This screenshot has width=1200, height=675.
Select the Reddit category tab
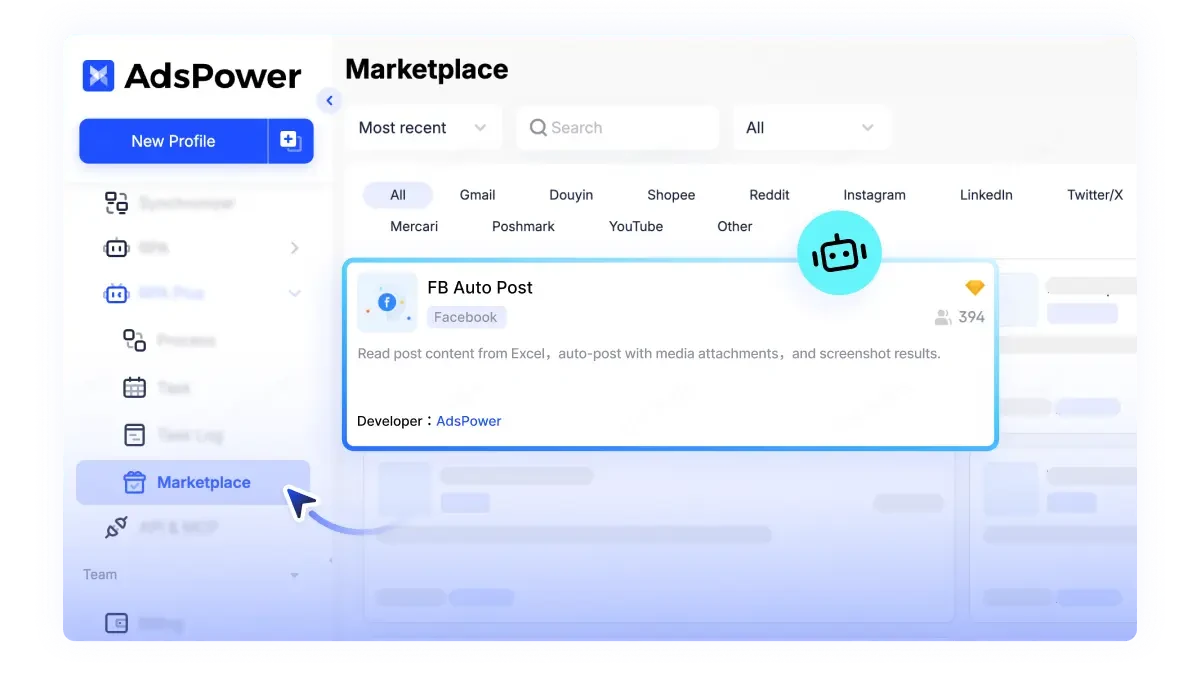[770, 195]
